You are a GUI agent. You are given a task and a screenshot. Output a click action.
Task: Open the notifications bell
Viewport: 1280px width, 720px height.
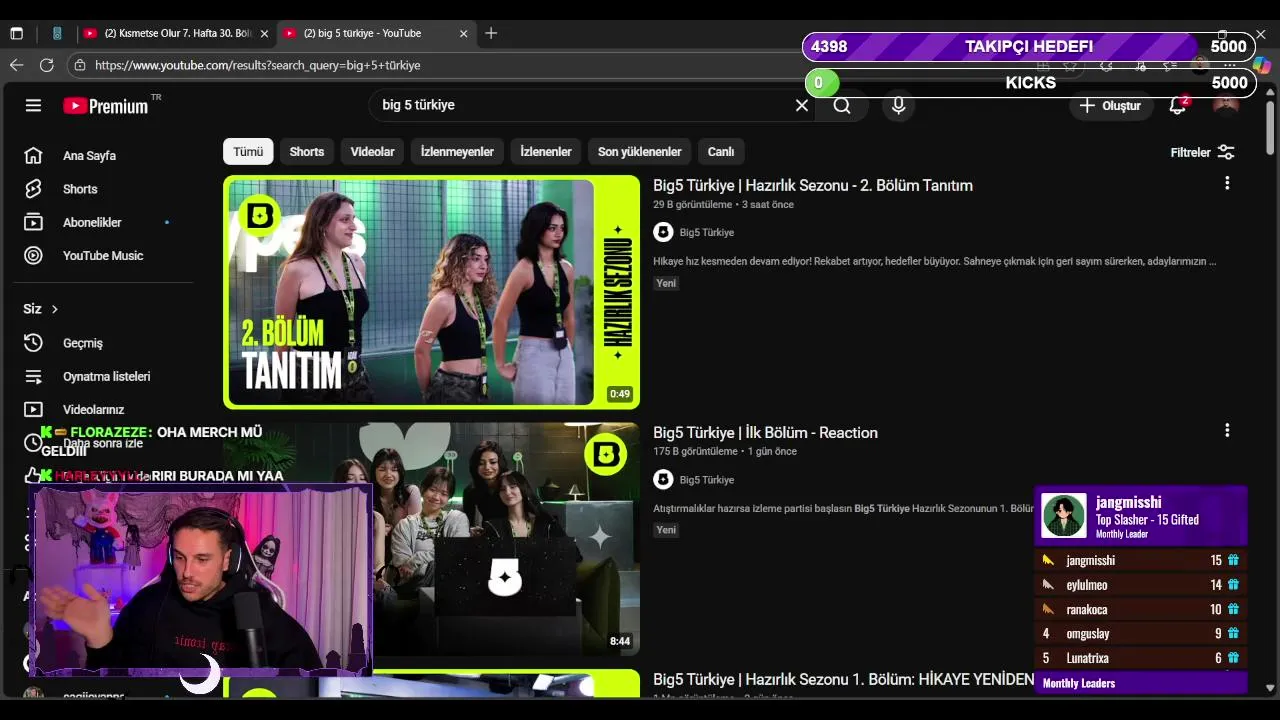(x=1178, y=105)
